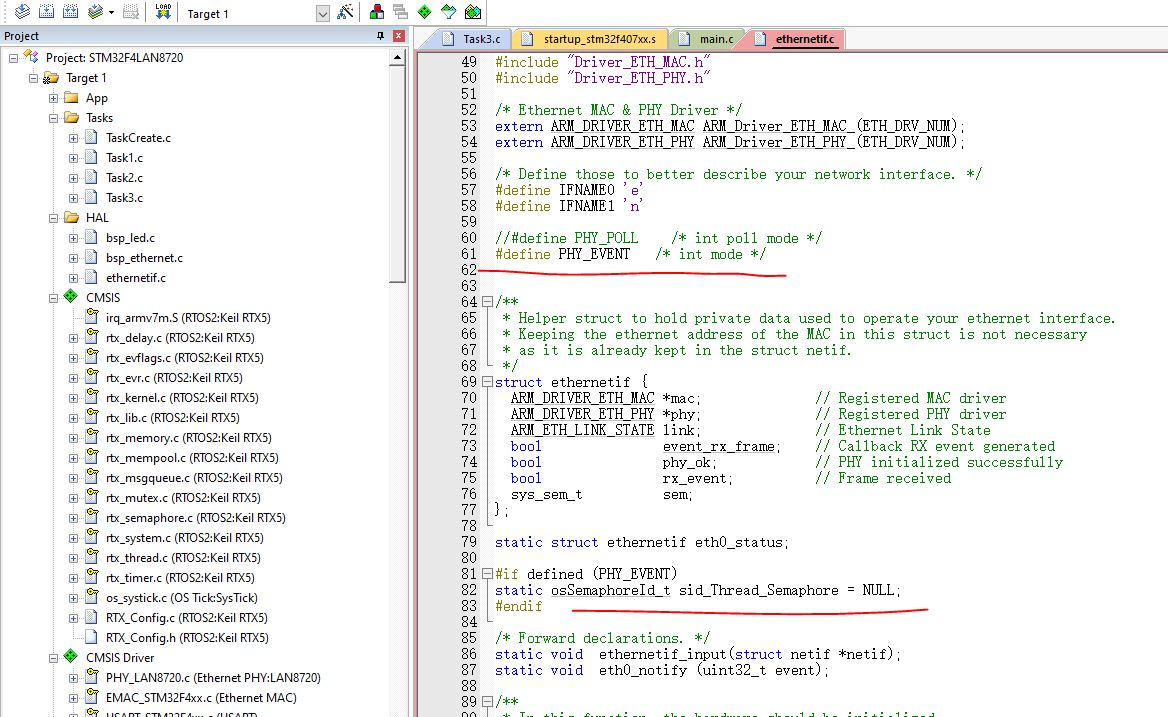The height and width of the screenshot is (717, 1168).
Task: Open the Target 1 selection dropdown
Action: pos(323,13)
